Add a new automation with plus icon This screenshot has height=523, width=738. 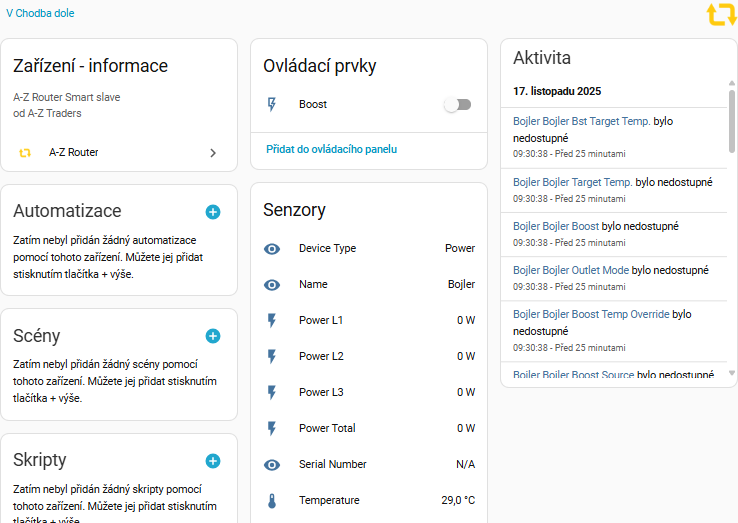(x=212, y=212)
